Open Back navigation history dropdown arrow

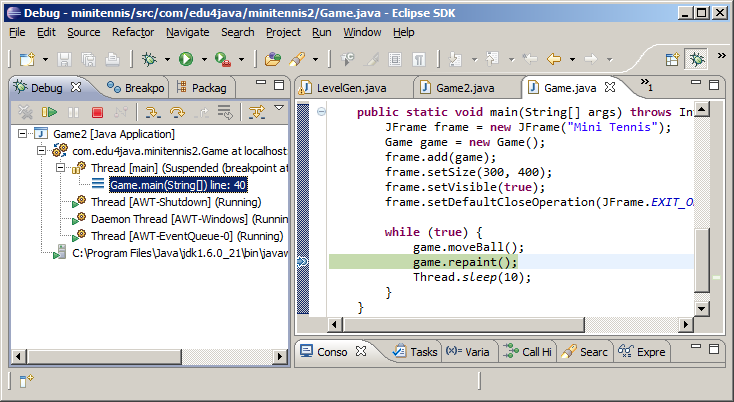coord(572,60)
